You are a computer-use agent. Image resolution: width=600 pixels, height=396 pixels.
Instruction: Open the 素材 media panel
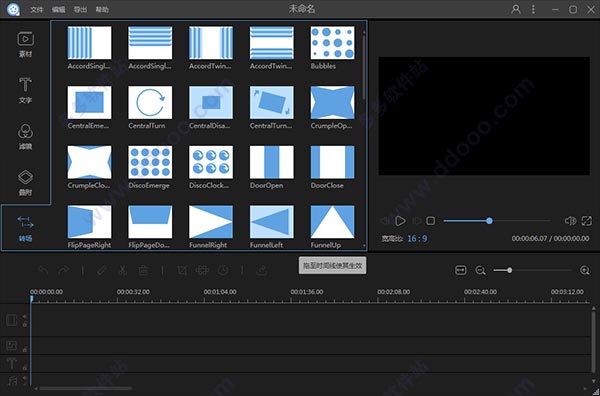coord(25,44)
